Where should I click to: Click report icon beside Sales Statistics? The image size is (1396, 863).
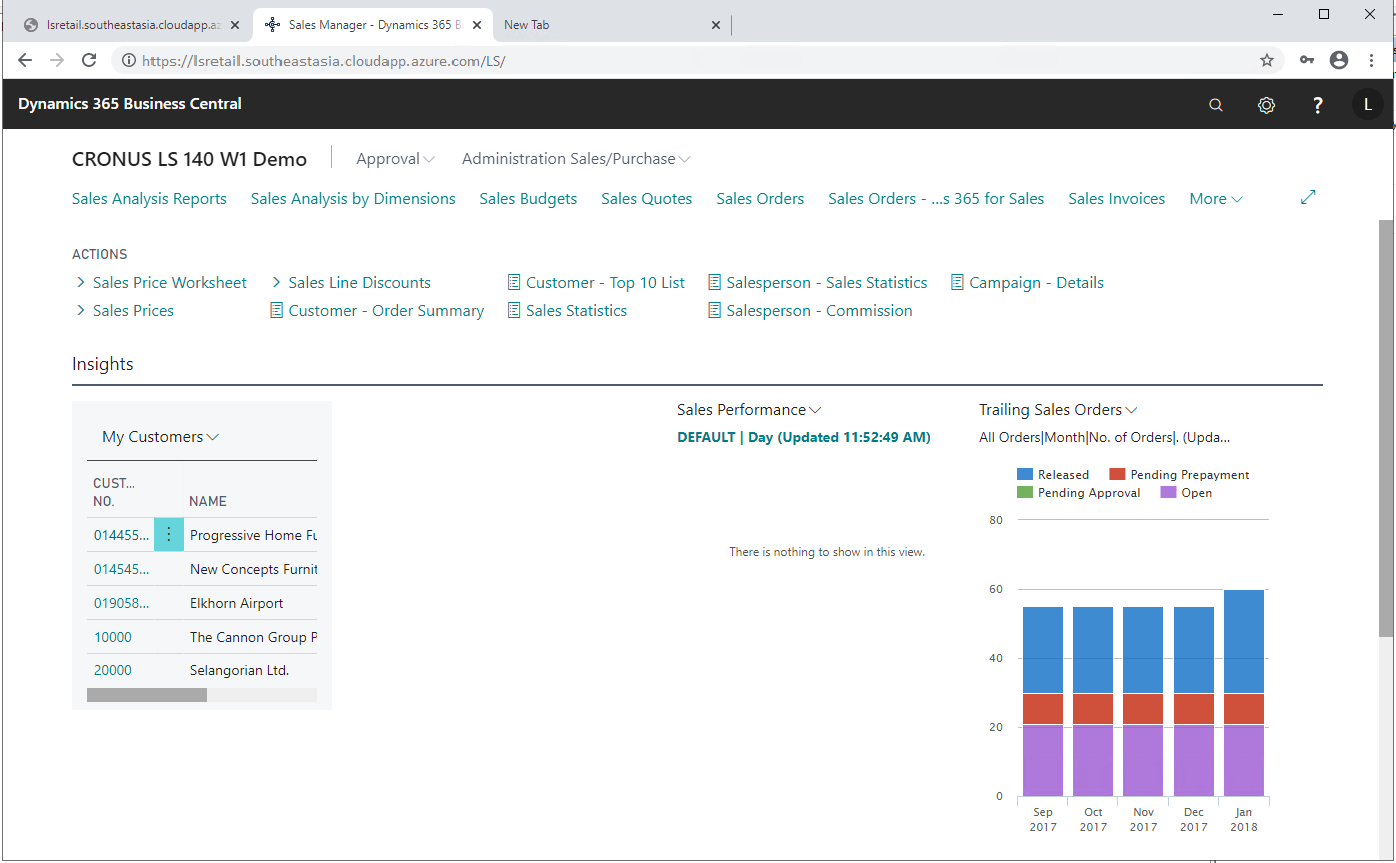pyautogui.click(x=514, y=311)
